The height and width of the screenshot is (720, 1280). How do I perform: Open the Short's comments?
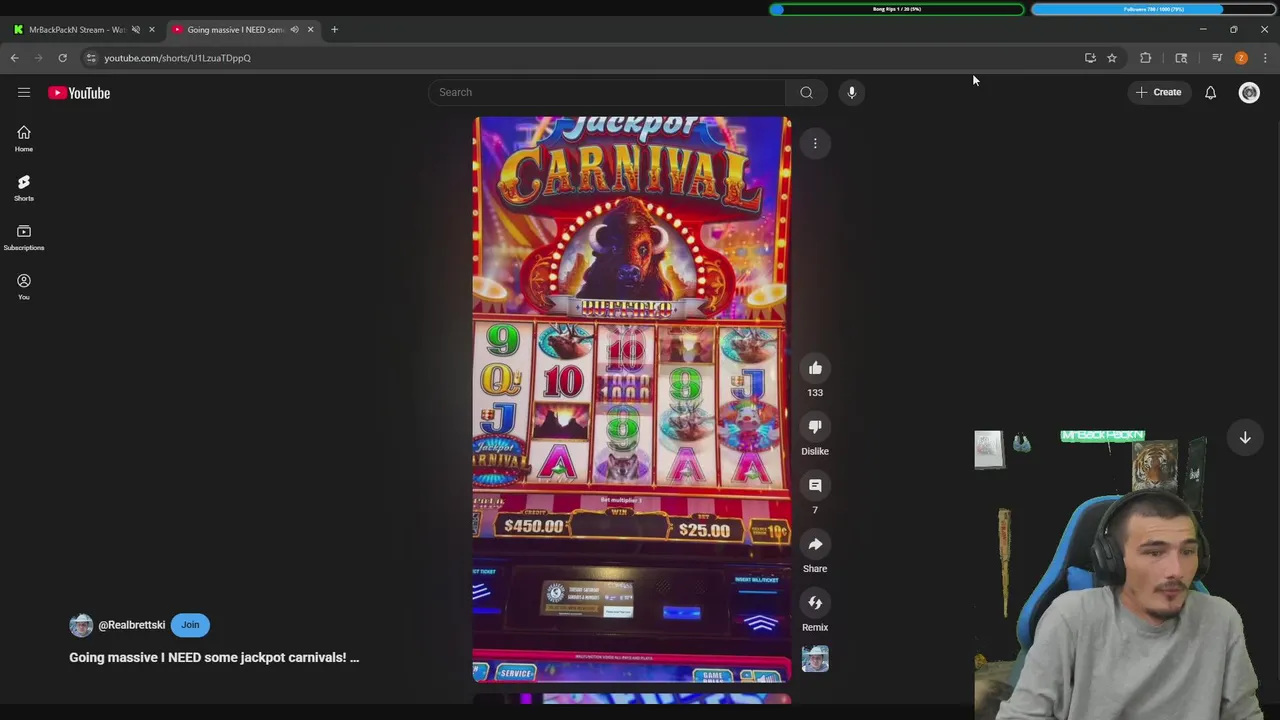pyautogui.click(x=815, y=485)
